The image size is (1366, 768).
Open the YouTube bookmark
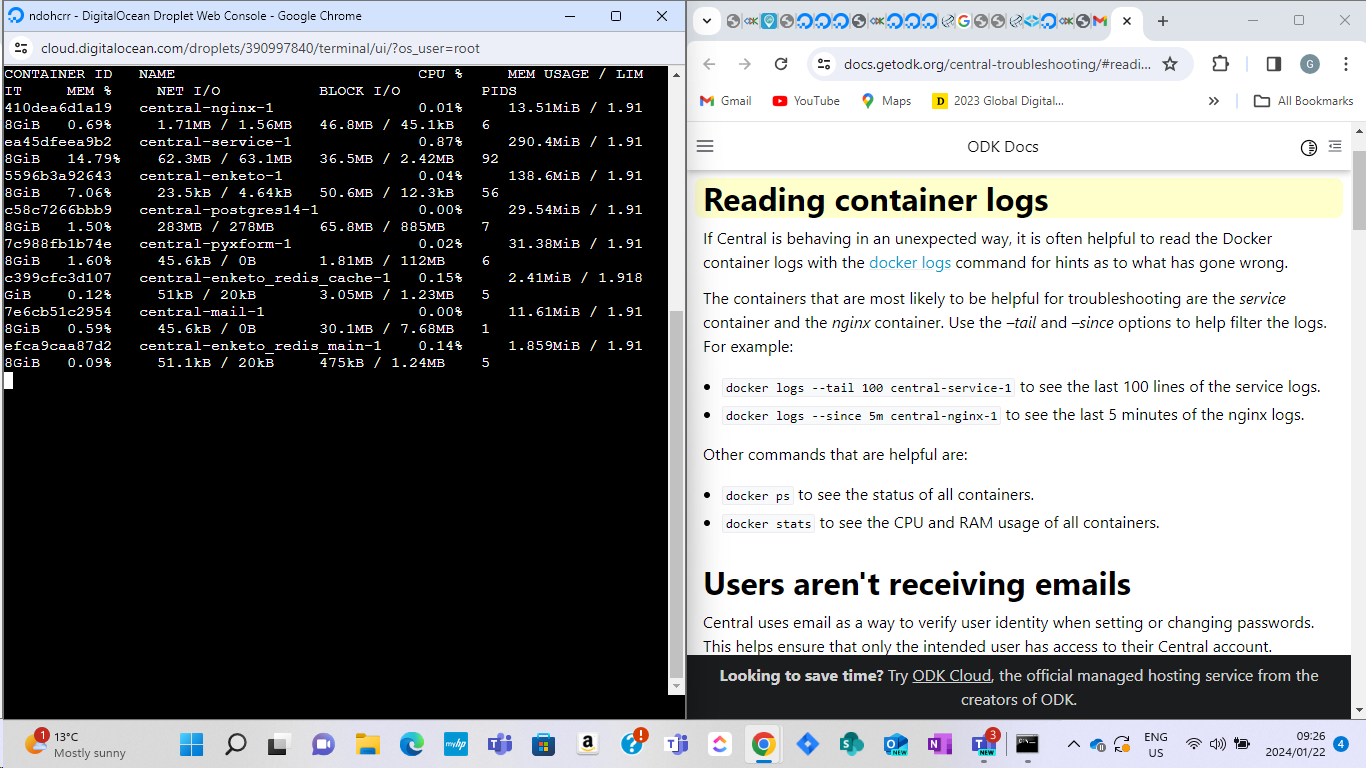point(806,101)
